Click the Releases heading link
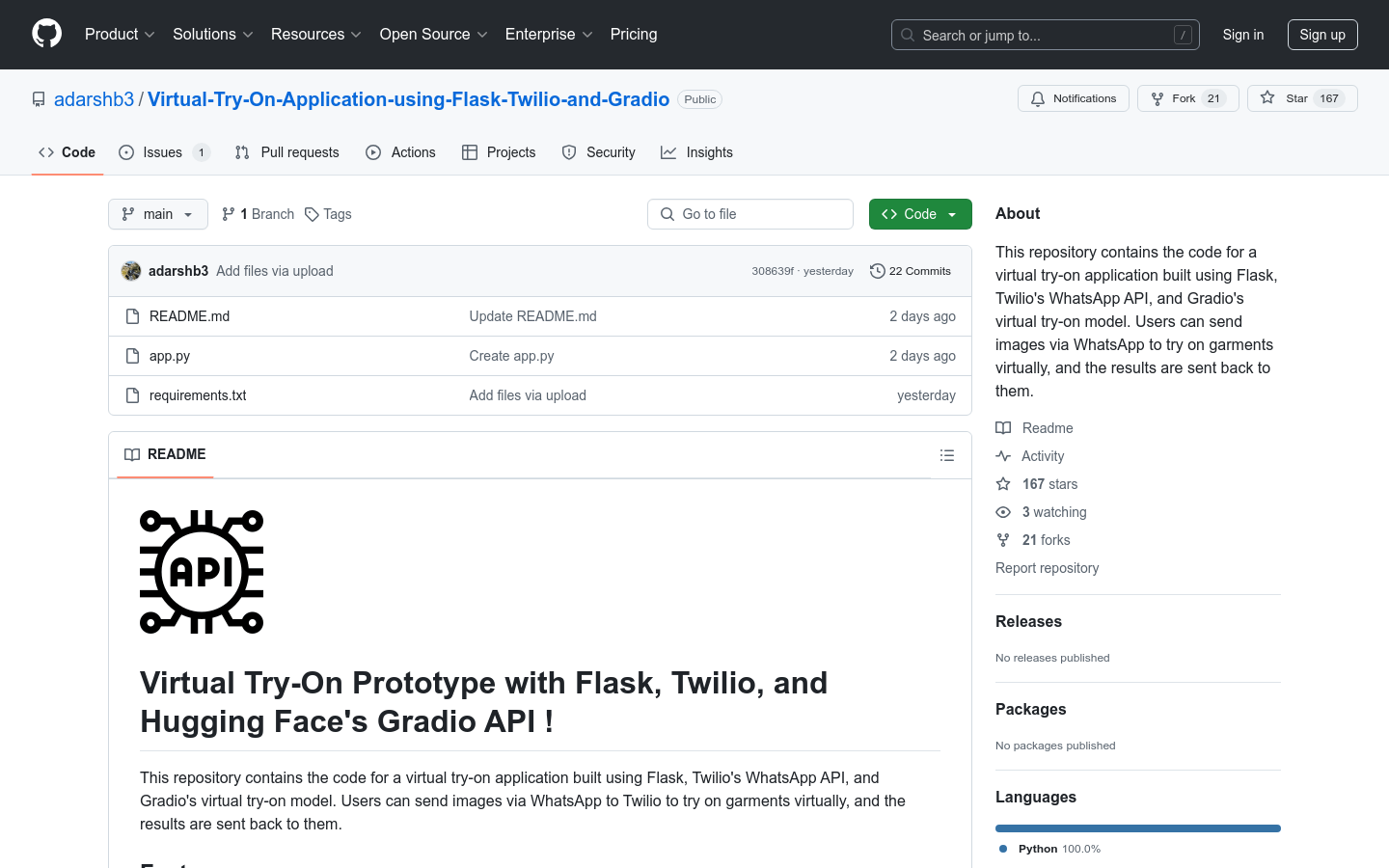This screenshot has width=1389, height=868. pyautogui.click(x=1028, y=622)
